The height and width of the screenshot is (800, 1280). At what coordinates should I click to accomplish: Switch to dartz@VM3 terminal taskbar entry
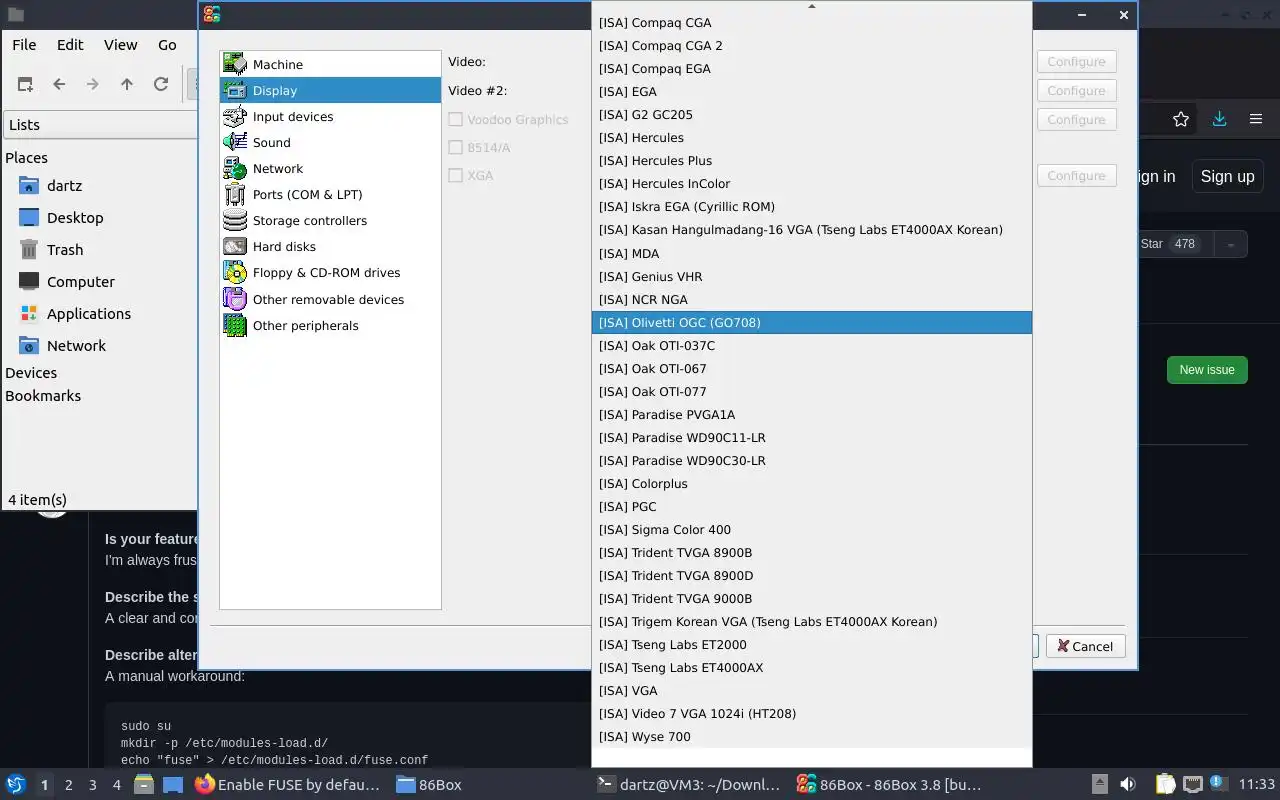point(688,784)
